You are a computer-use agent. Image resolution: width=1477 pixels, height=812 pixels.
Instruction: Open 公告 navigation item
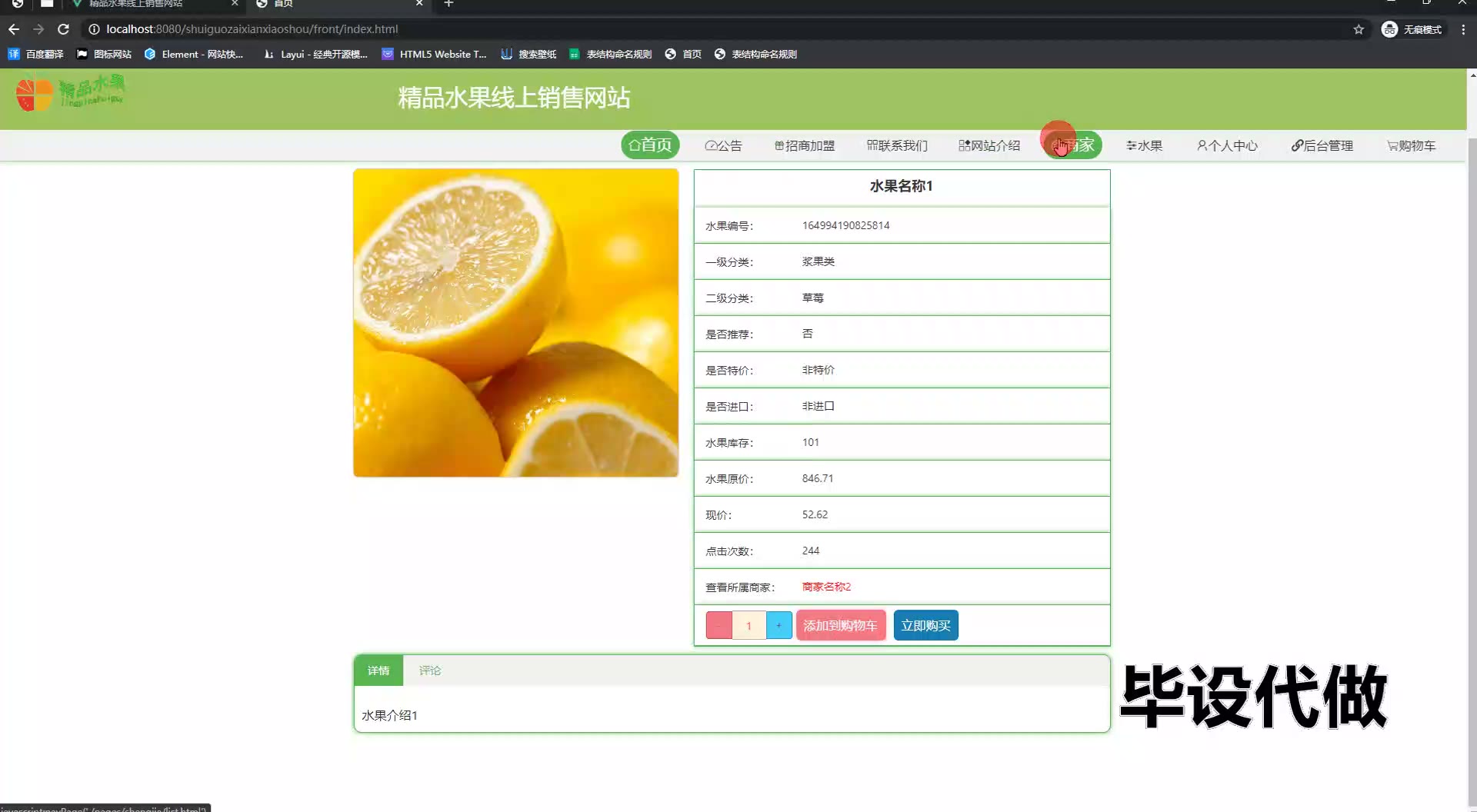point(723,145)
